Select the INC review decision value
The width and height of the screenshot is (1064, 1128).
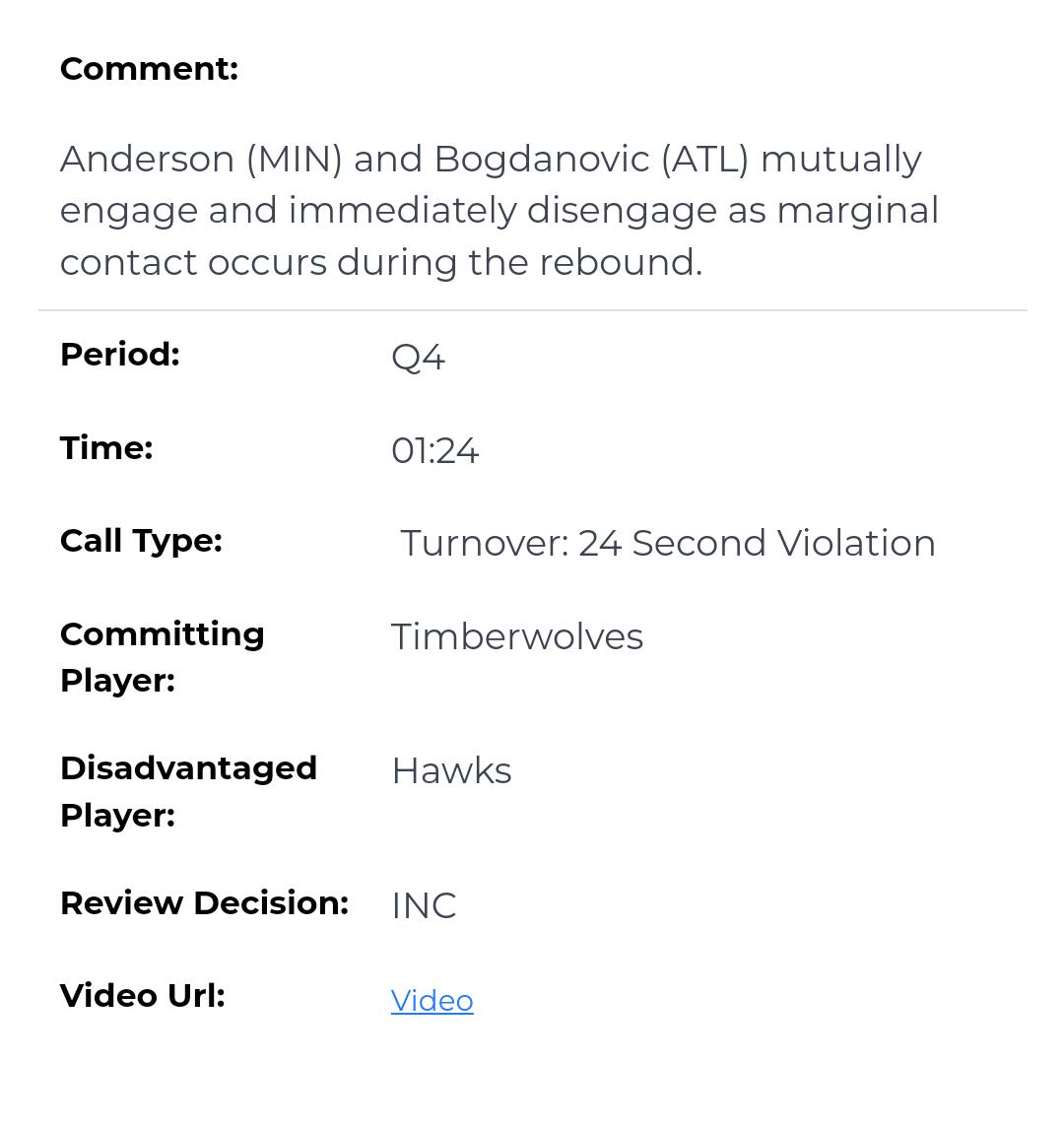click(x=424, y=906)
